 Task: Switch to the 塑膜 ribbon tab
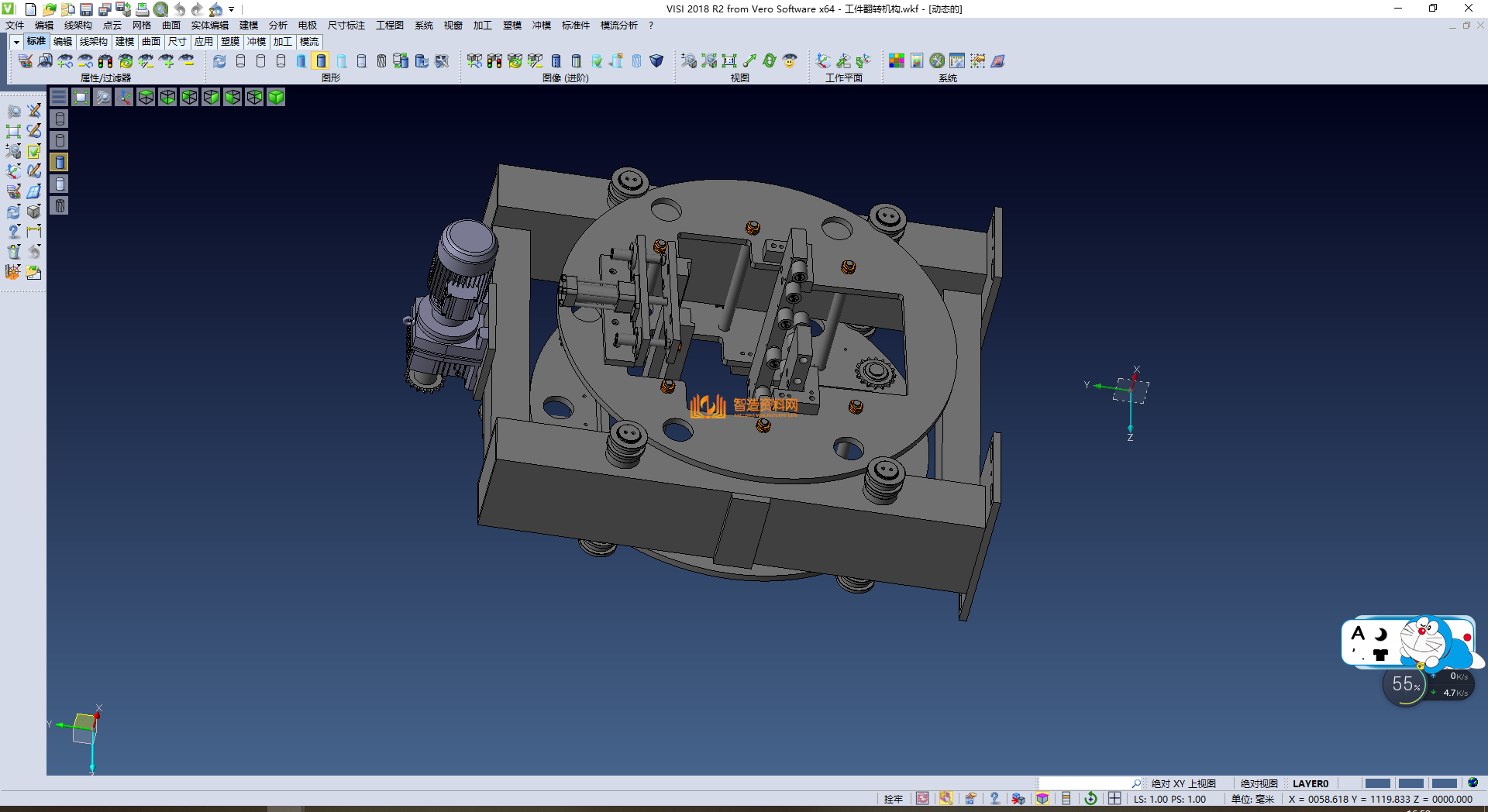[230, 42]
